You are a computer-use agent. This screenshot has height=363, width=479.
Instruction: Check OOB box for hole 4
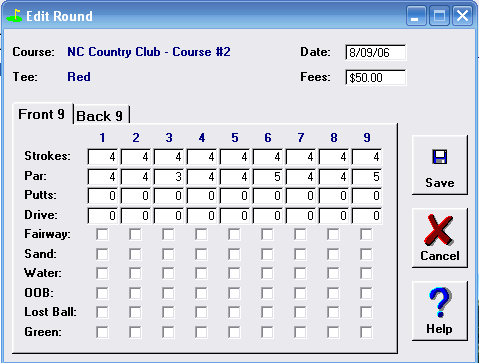click(201, 293)
